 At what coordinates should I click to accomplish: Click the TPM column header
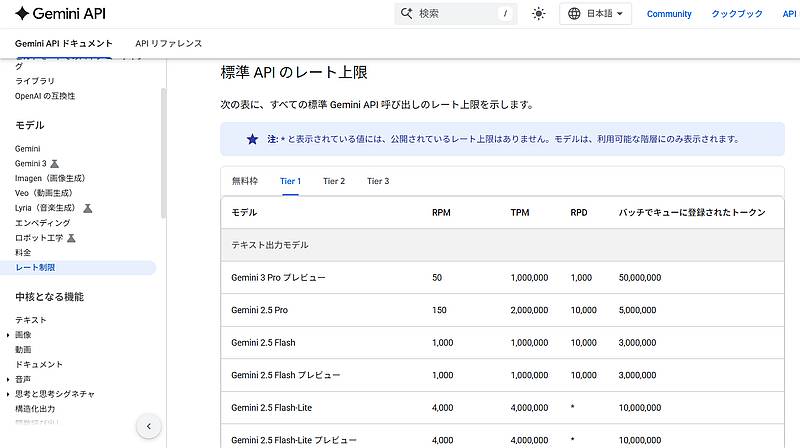pyautogui.click(x=520, y=213)
